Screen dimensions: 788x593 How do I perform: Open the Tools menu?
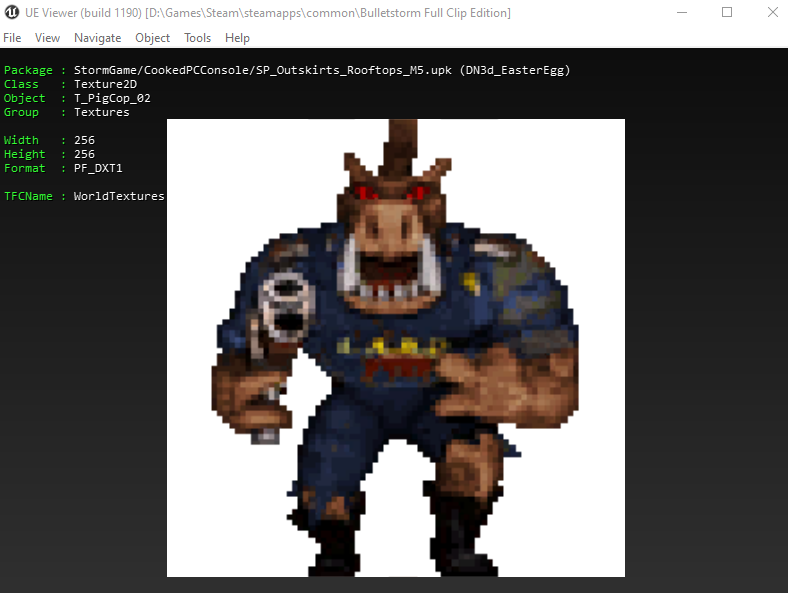tap(198, 38)
